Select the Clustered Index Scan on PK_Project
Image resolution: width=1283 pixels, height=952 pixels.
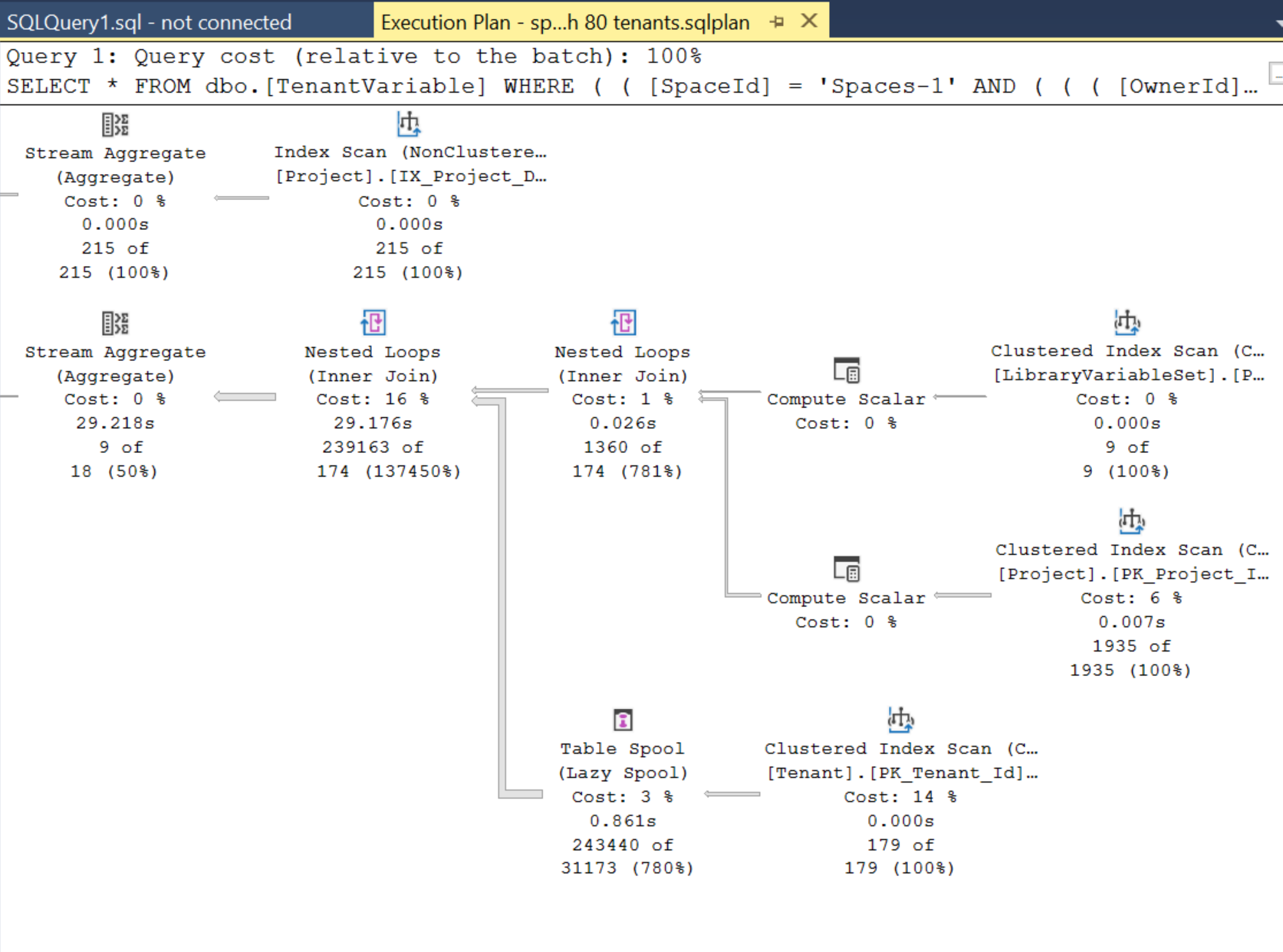coord(1131,520)
